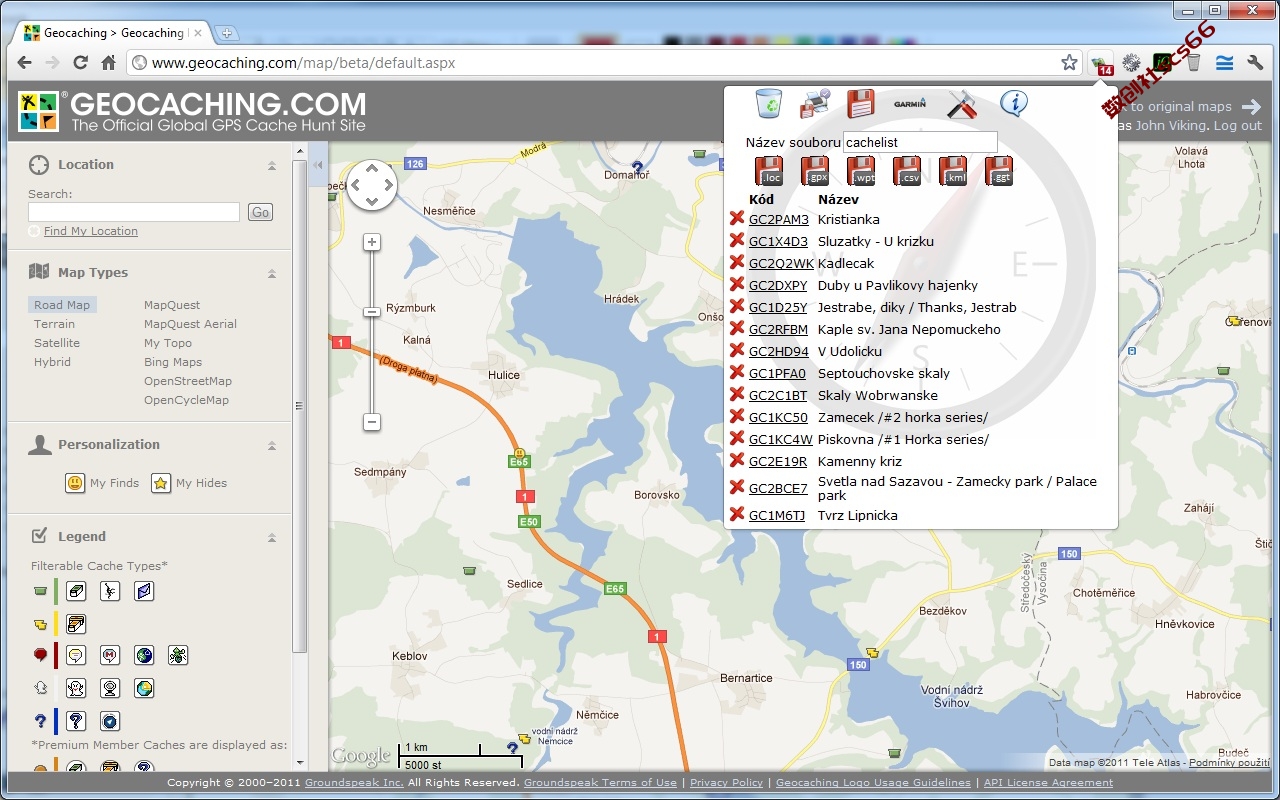Image resolution: width=1280 pixels, height=800 pixels.
Task: Export list as .loc file
Action: (x=769, y=171)
